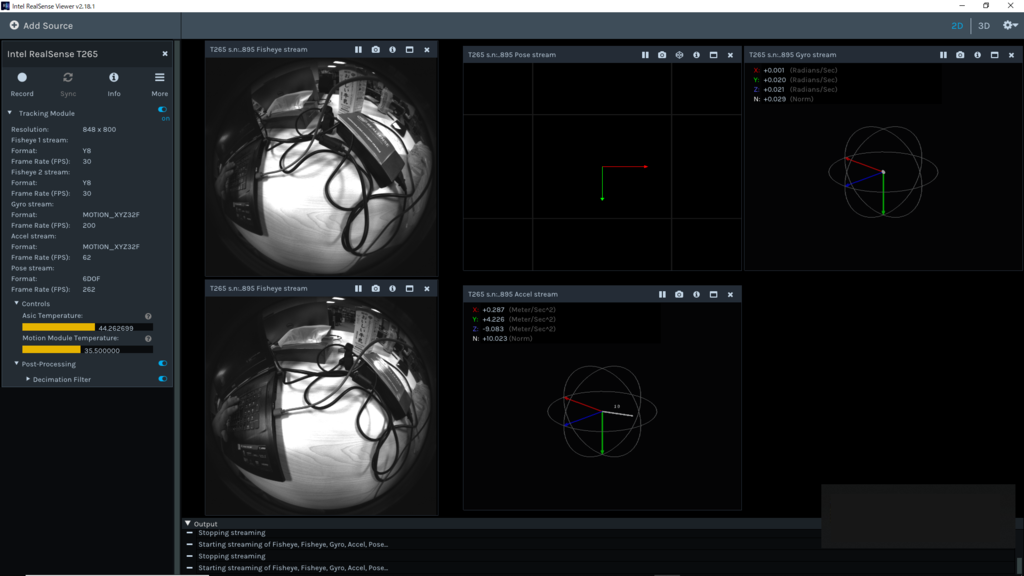Take snapshot of the Accel stream

[679, 295]
